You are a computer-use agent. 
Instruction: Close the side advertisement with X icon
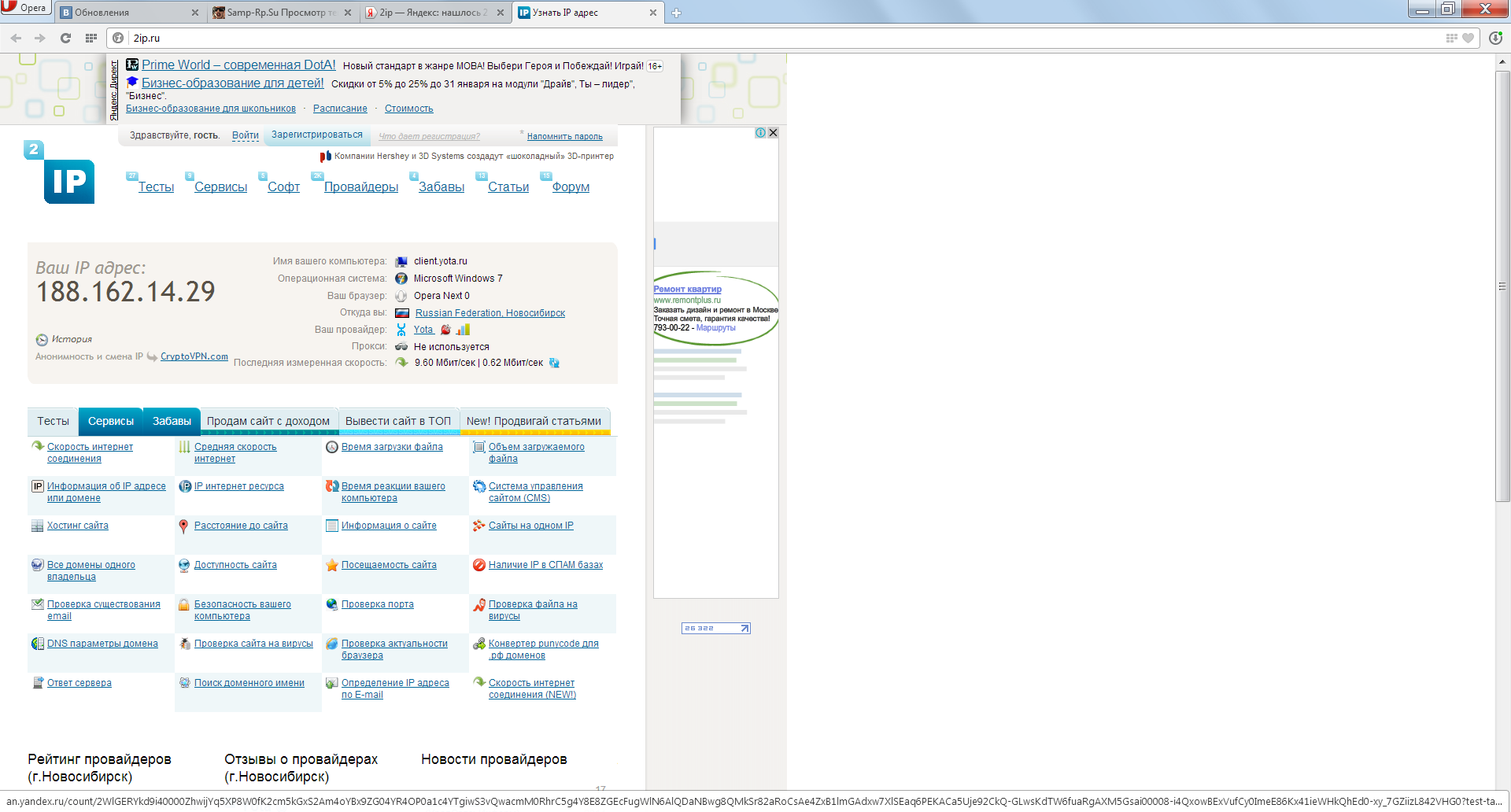pos(773,133)
